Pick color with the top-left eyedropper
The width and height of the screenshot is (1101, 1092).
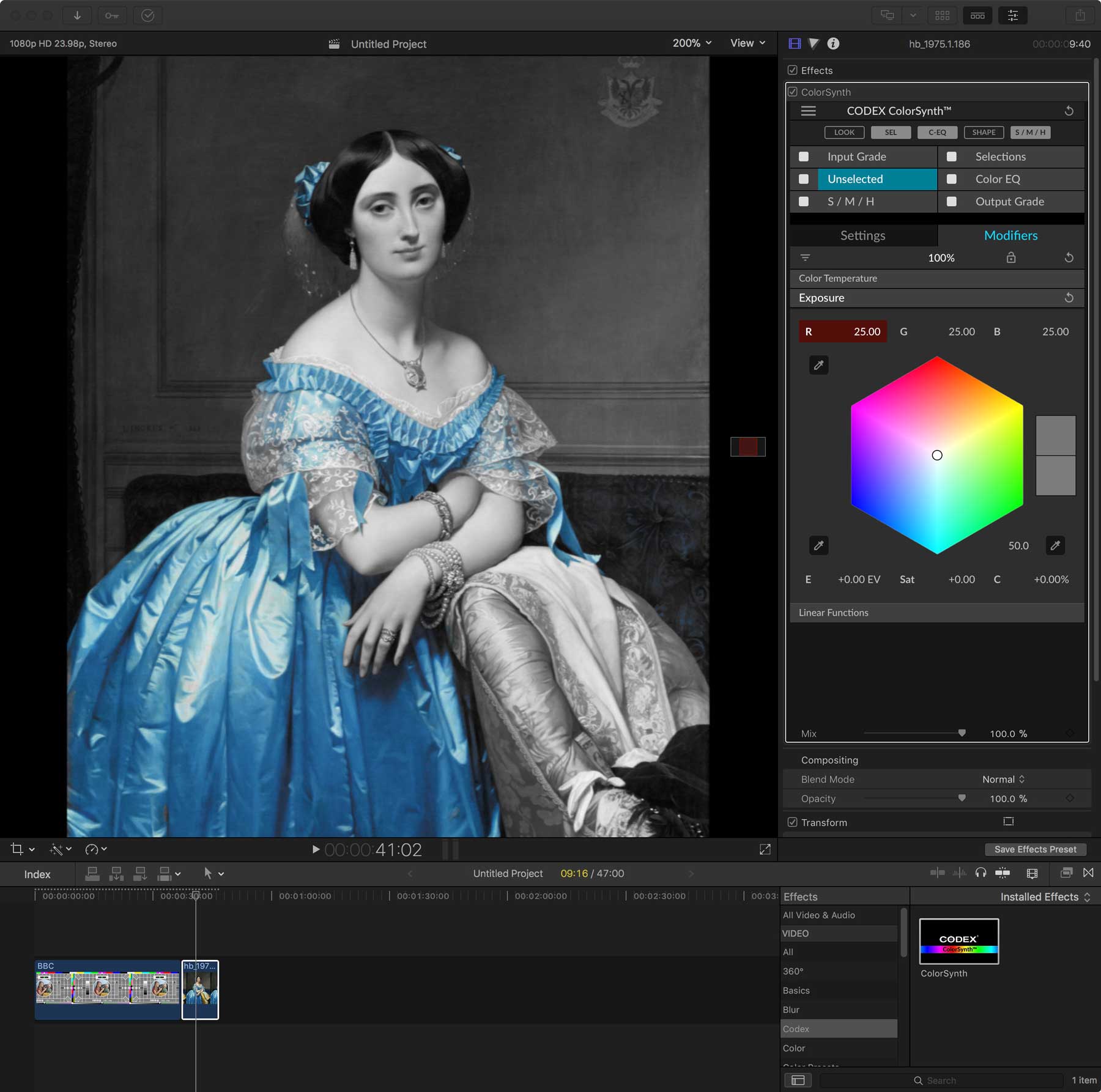pyautogui.click(x=819, y=365)
